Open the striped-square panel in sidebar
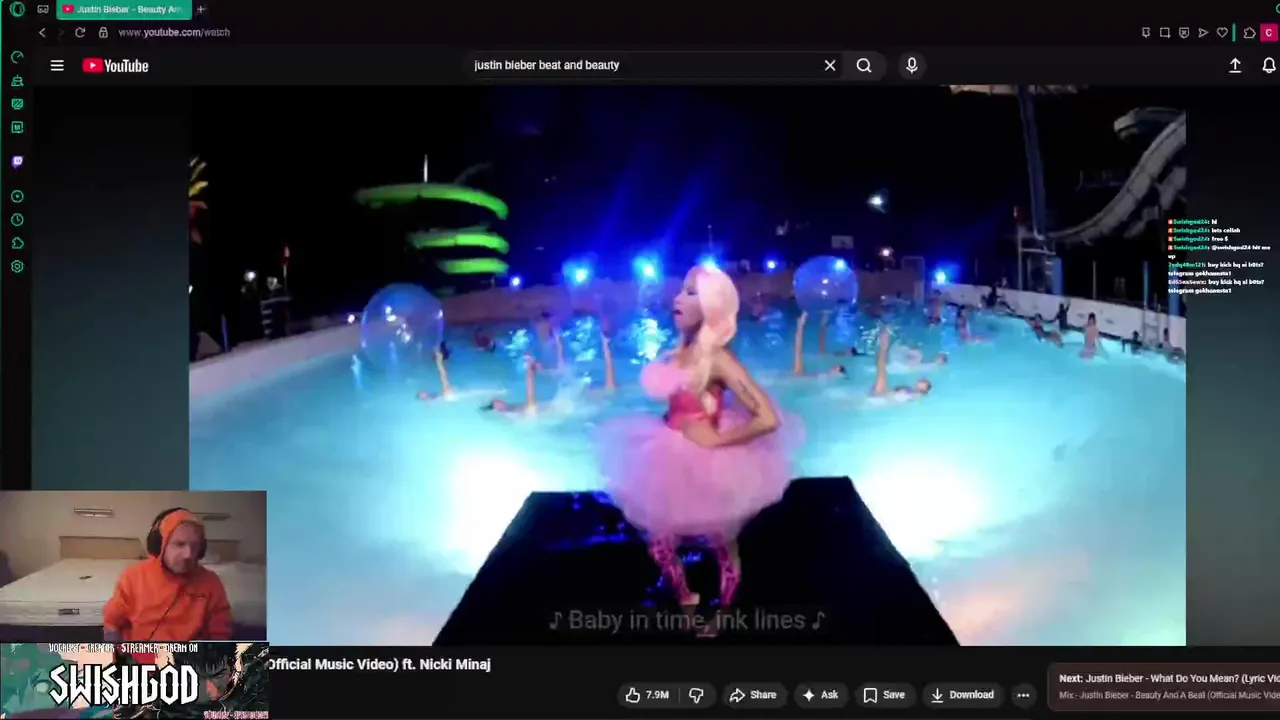Image resolution: width=1280 pixels, height=720 pixels. click(x=17, y=104)
